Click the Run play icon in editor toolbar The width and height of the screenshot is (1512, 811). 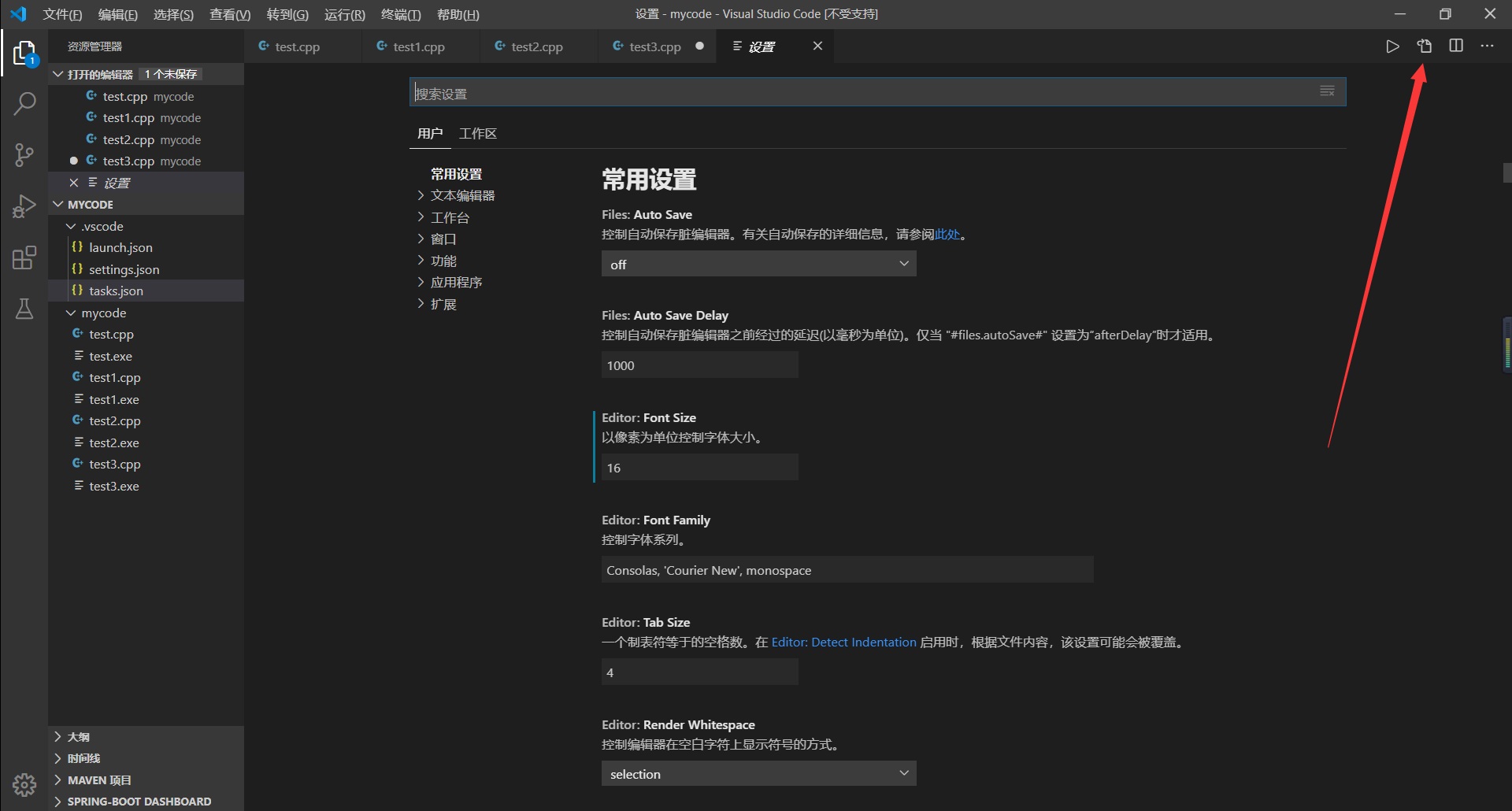pyautogui.click(x=1392, y=46)
